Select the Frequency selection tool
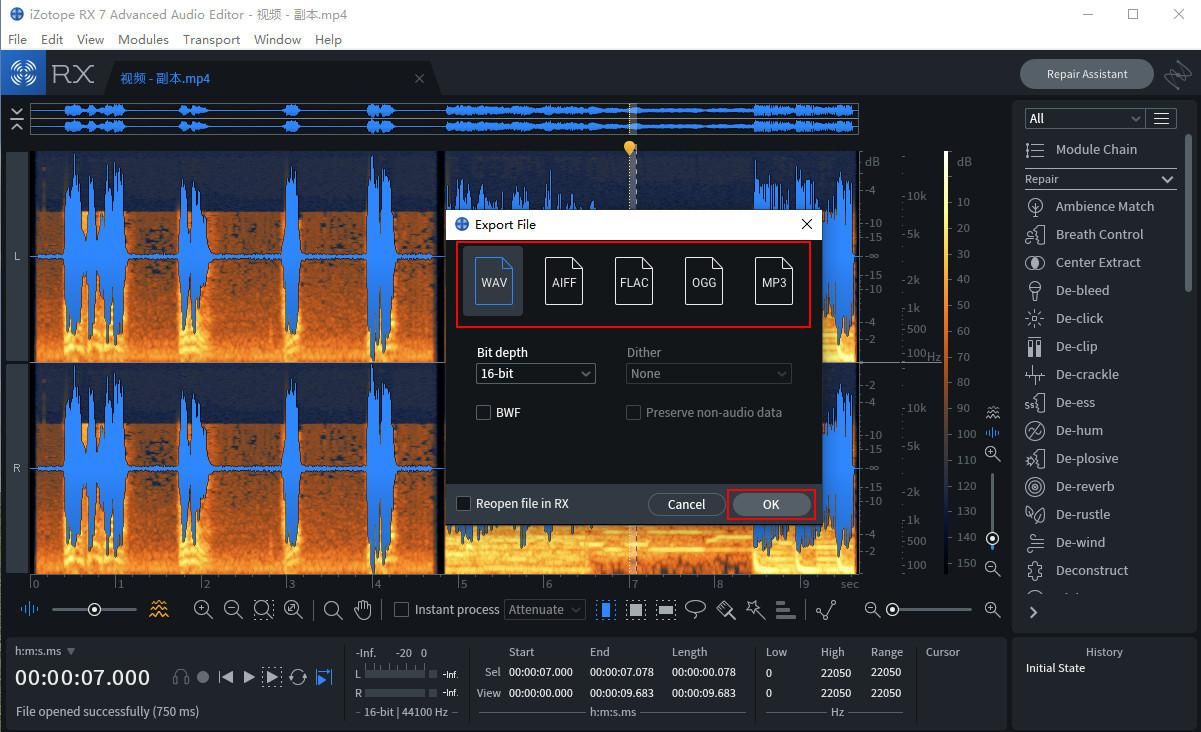 click(666, 609)
